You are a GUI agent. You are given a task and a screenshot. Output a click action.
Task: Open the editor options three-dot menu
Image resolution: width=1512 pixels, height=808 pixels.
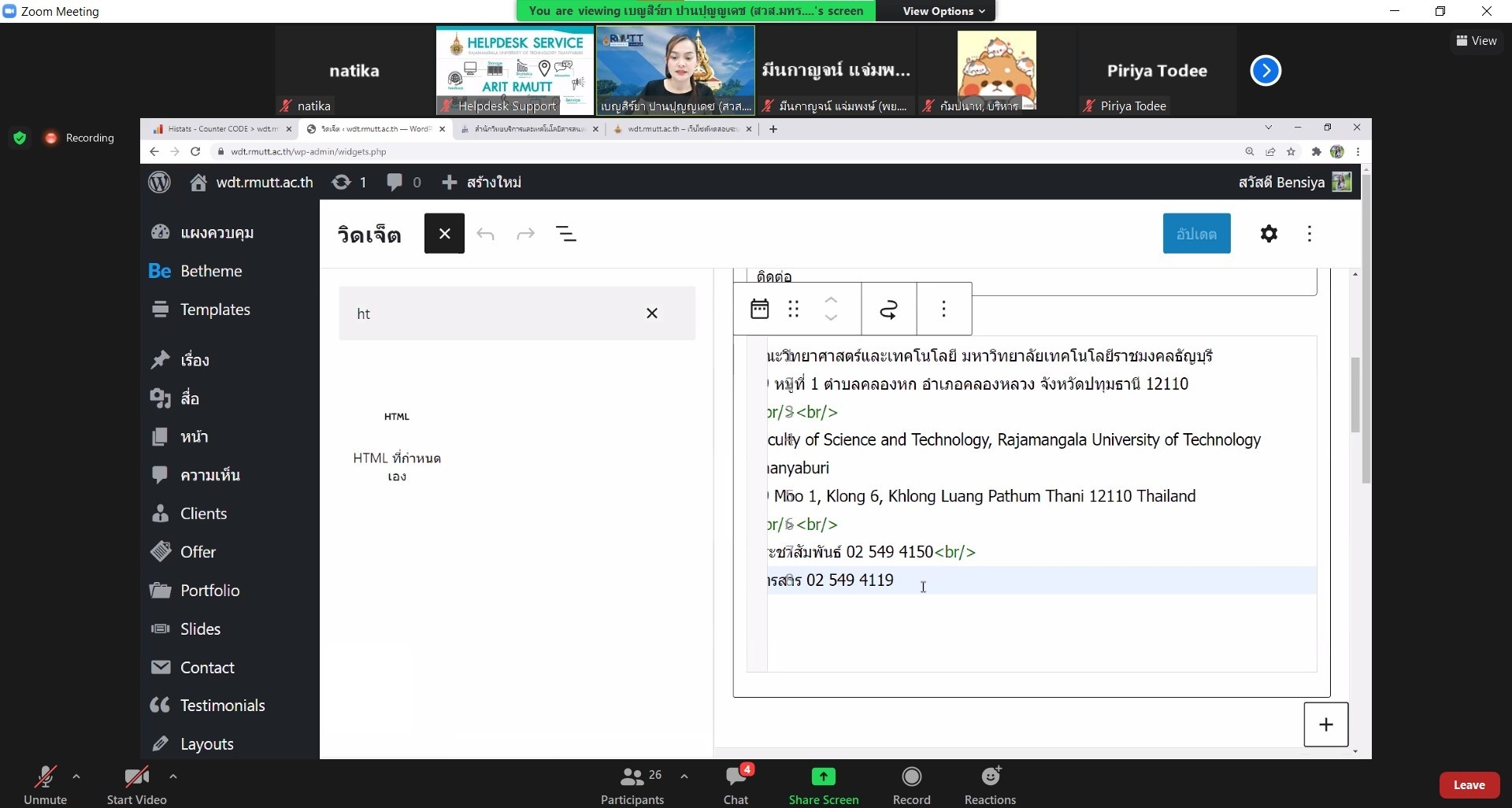[1310, 233]
